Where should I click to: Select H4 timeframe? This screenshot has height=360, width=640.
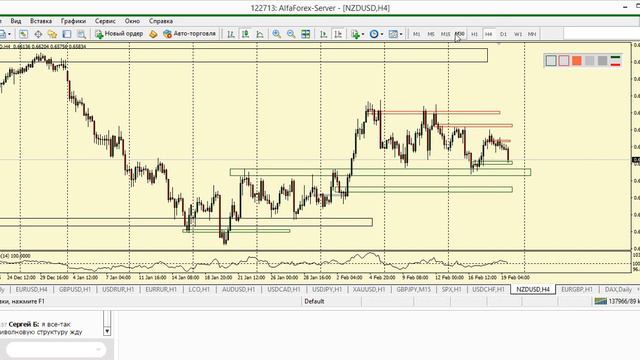[489, 34]
